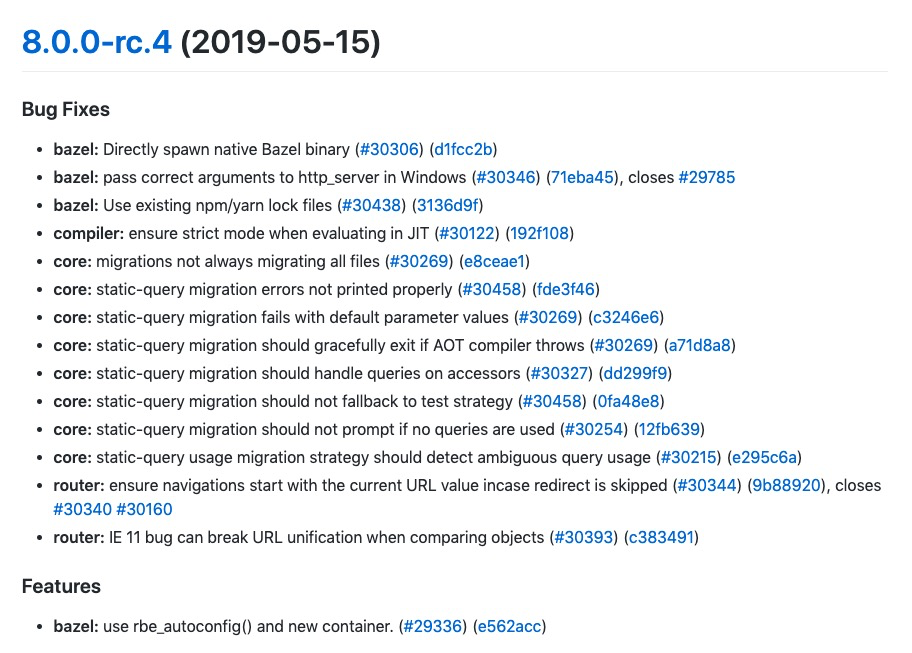Screen dimensions: 912x653
Task: View commit 71eba45
Action: (583, 177)
